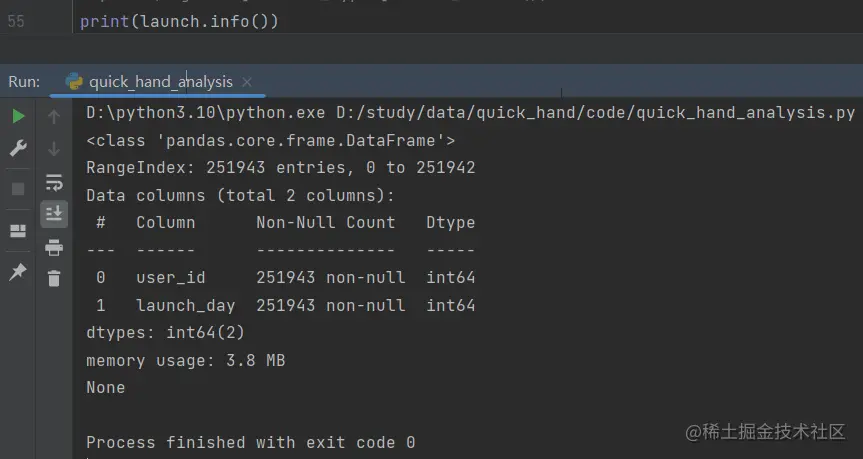863x459 pixels.
Task: Click the 'memory usage: 3.8 MB' line
Action: tap(185, 360)
